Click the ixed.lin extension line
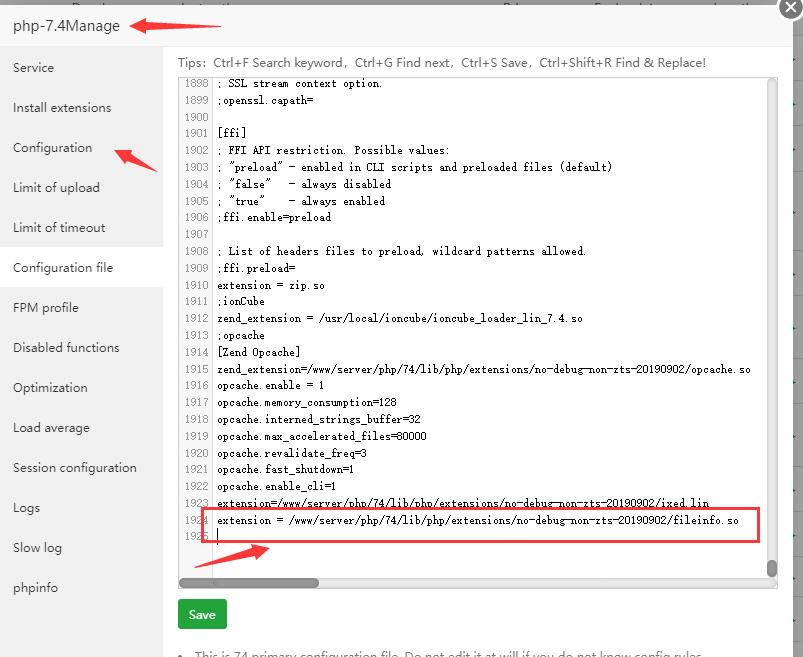The image size is (803, 657). coord(463,503)
